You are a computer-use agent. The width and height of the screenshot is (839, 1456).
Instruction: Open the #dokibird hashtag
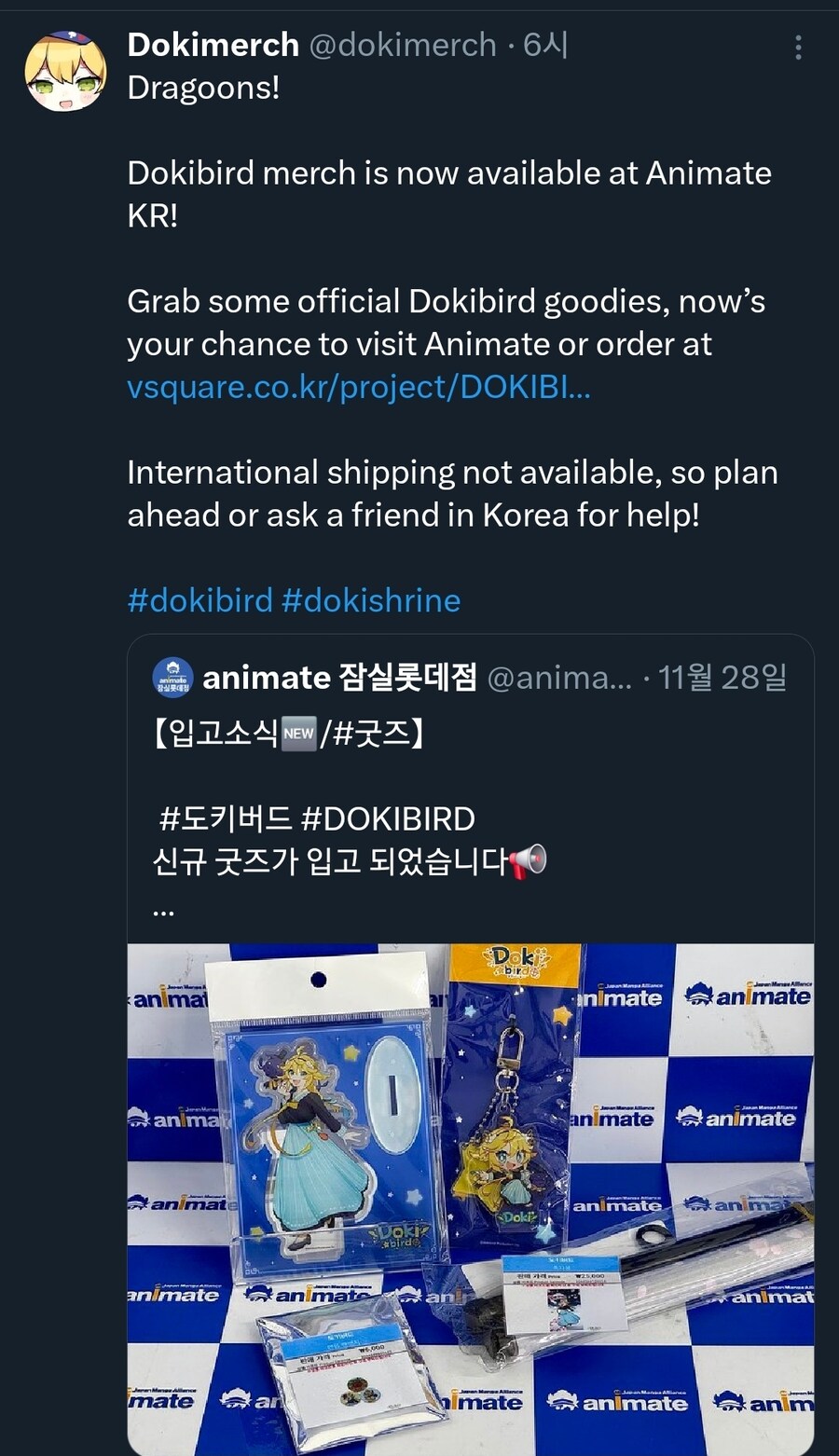200,600
